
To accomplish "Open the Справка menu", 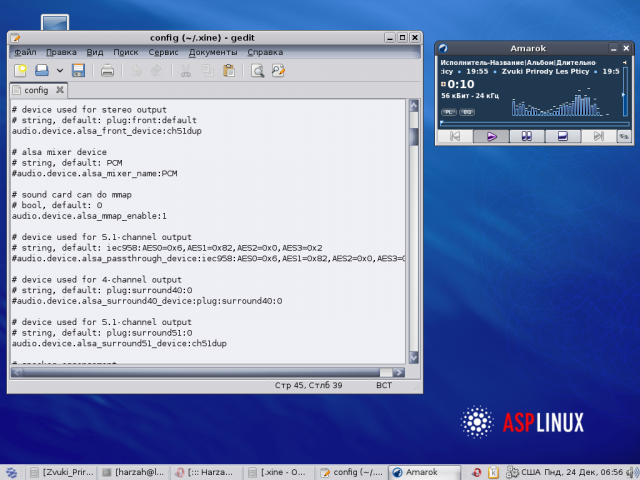I will (265, 52).
